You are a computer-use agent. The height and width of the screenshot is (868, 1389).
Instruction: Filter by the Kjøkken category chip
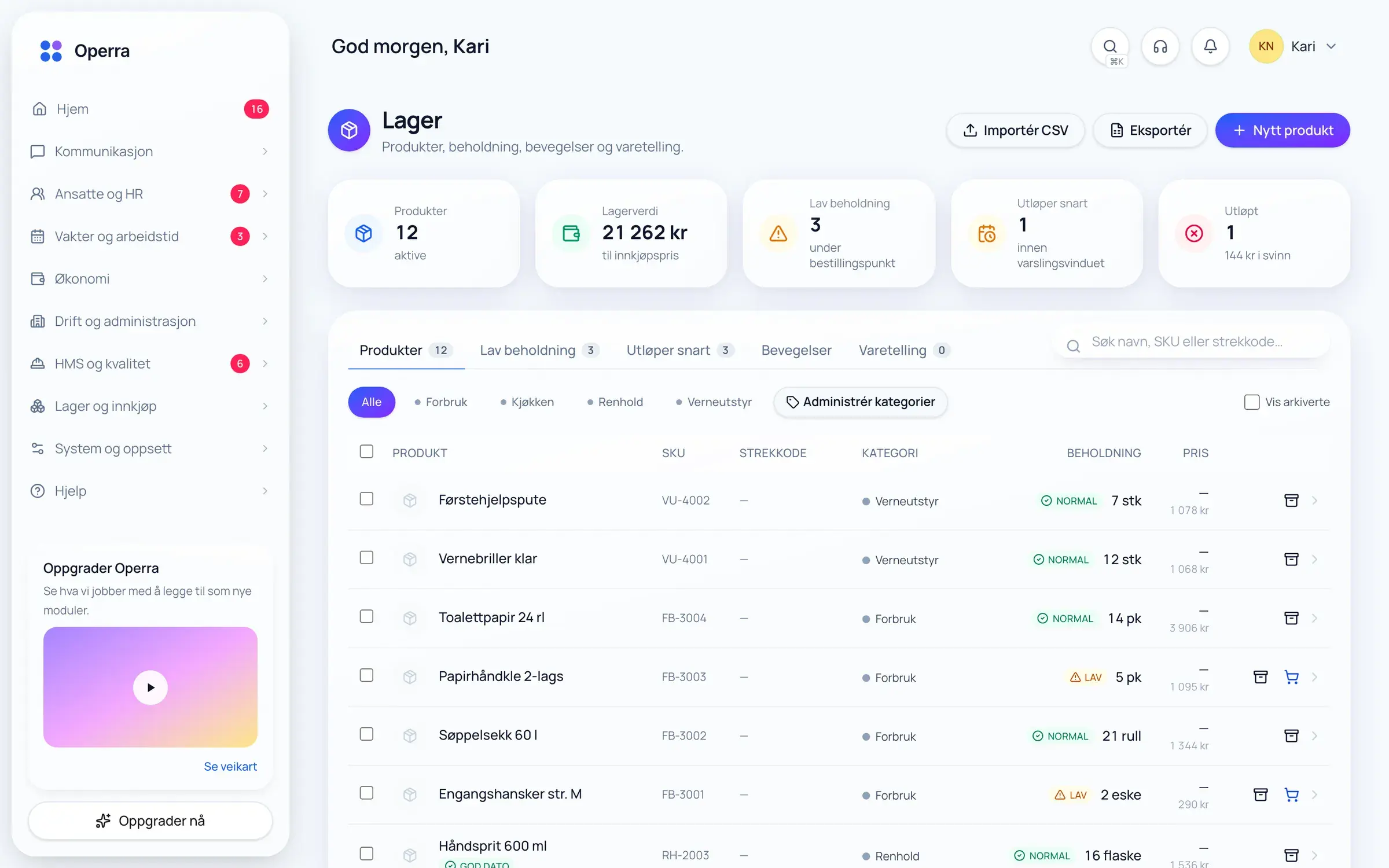point(527,402)
